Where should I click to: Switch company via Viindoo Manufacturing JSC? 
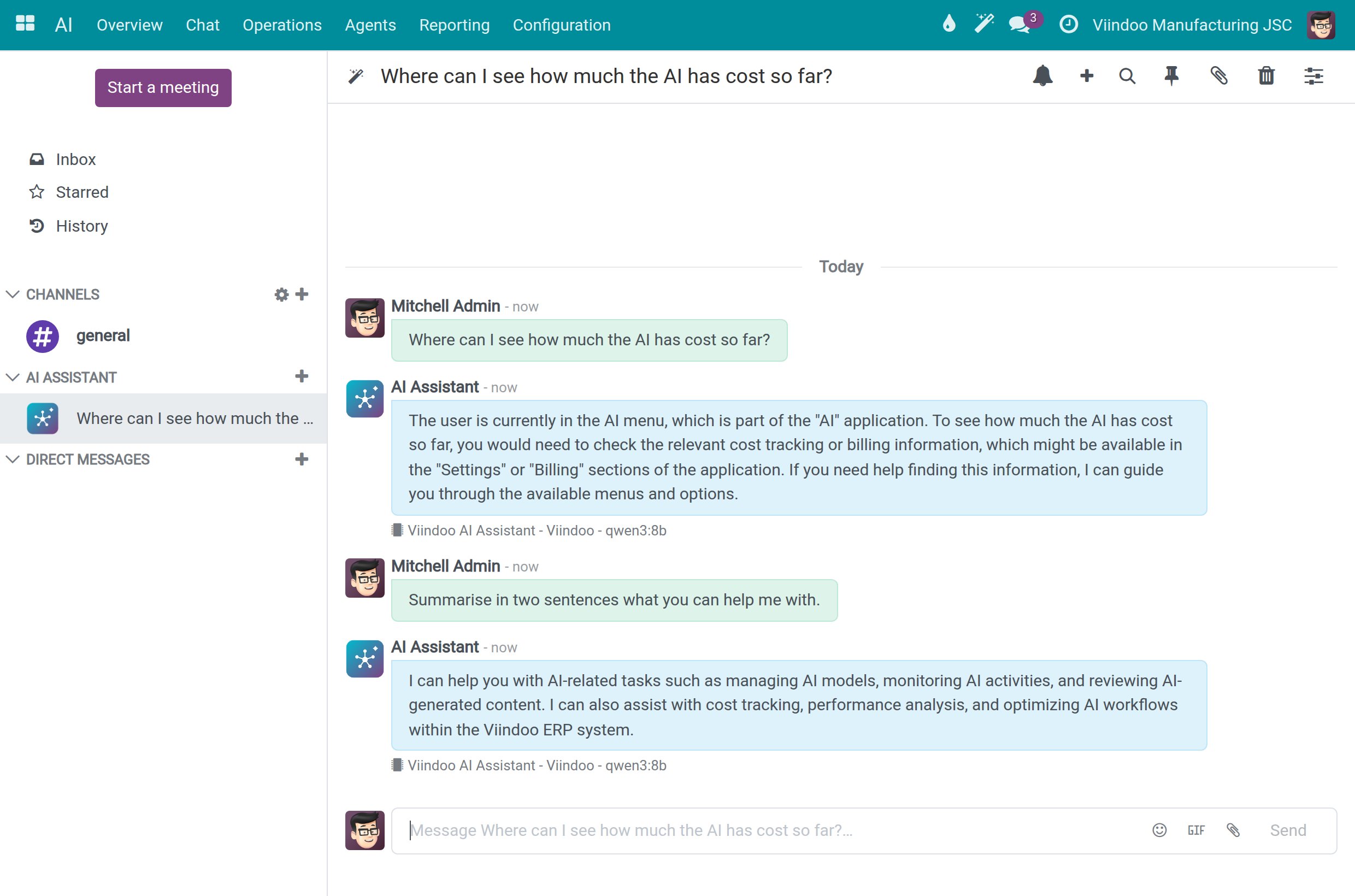tap(1192, 25)
